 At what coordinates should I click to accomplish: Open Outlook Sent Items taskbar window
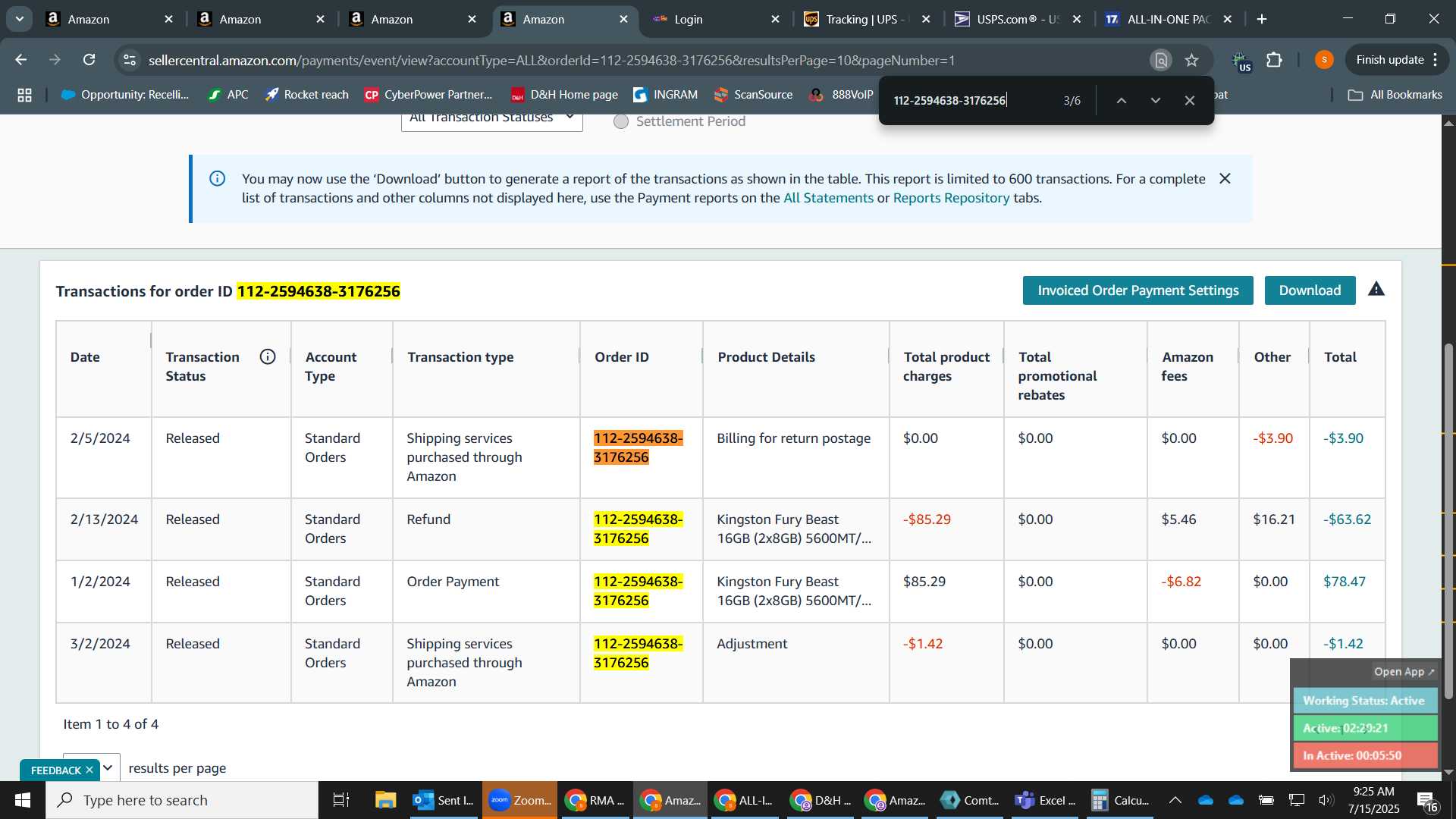tap(444, 800)
